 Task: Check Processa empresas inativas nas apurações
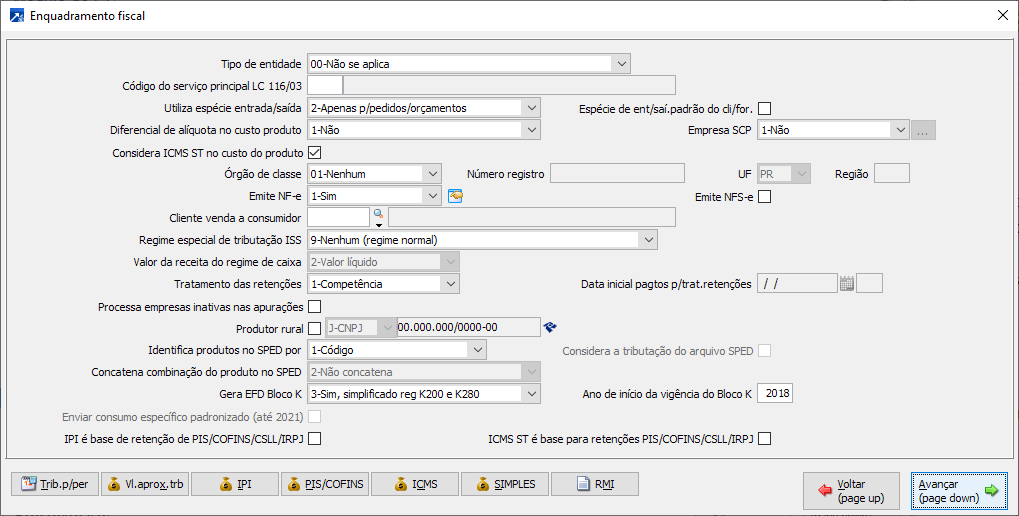[x=314, y=306]
